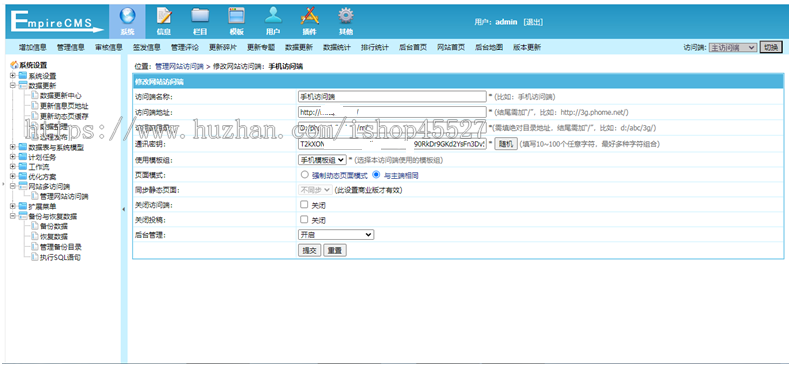Image resolution: width=791 pixels, height=366 pixels.
Task: Open 管理评论 in the submenu bar
Action: [185, 47]
